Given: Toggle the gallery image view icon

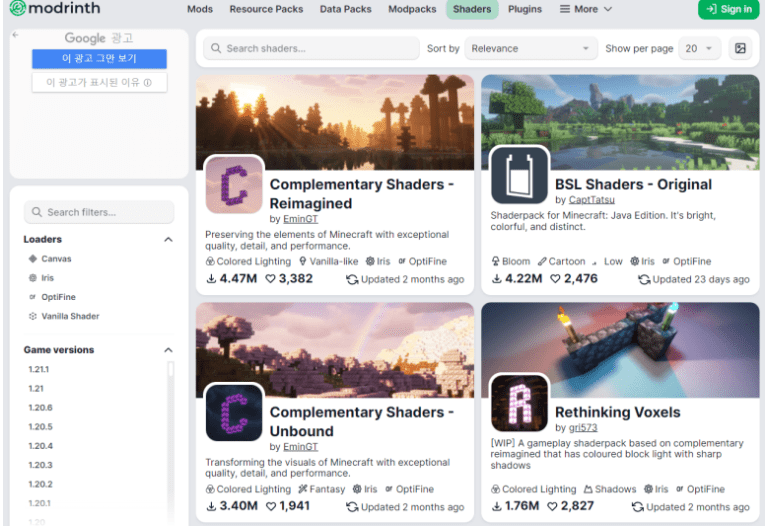Looking at the screenshot, I should tap(740, 48).
